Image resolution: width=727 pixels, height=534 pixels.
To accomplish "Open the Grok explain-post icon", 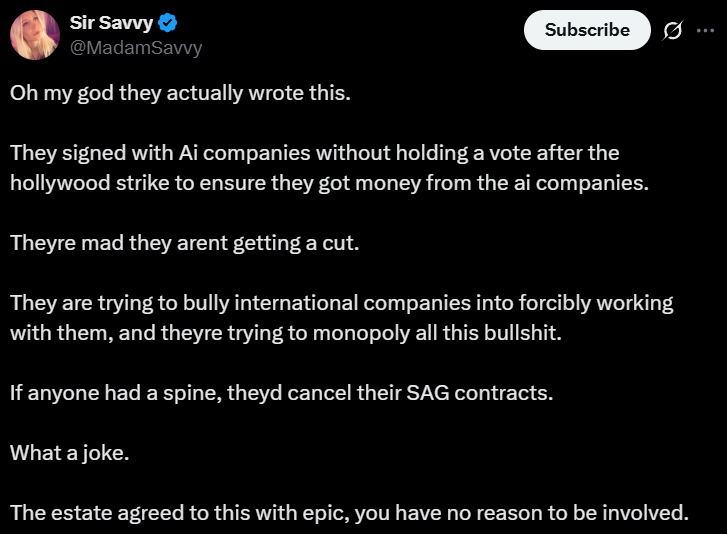I will [x=673, y=30].
